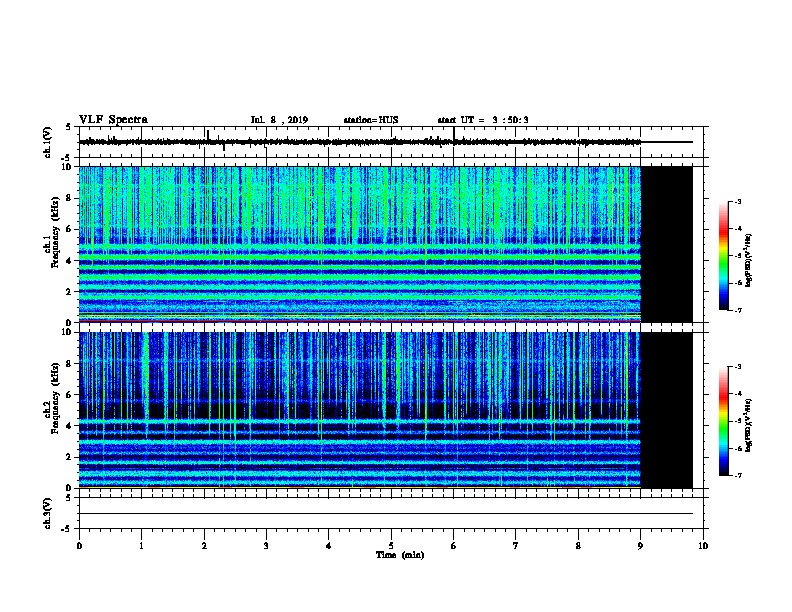Click the 'VLF Spectra' plot title
792x612 pixels.
[x=113, y=120]
